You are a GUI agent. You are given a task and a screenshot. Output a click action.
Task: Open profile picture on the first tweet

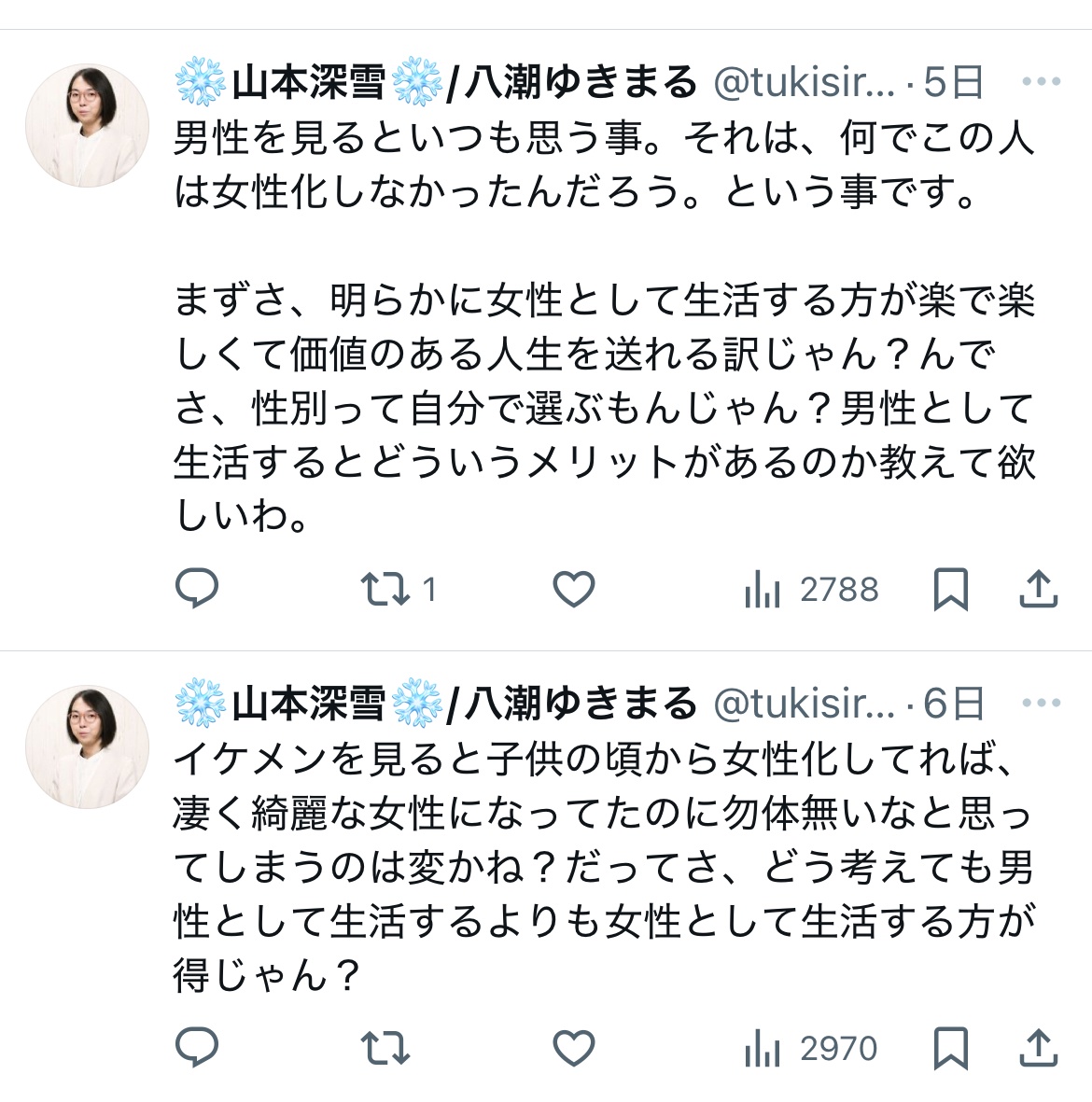pos(87,125)
